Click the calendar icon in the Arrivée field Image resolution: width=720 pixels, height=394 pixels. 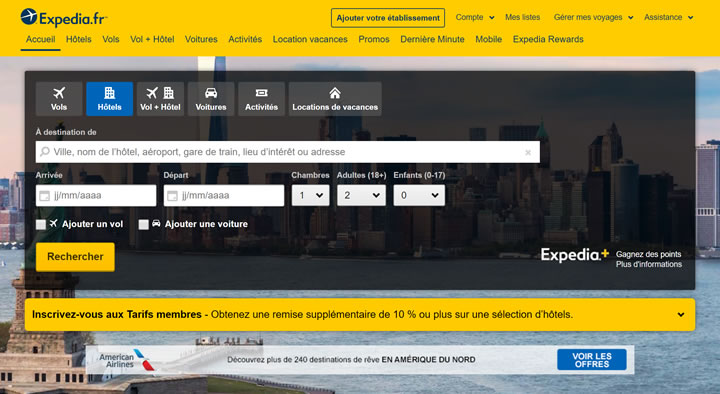(45, 196)
